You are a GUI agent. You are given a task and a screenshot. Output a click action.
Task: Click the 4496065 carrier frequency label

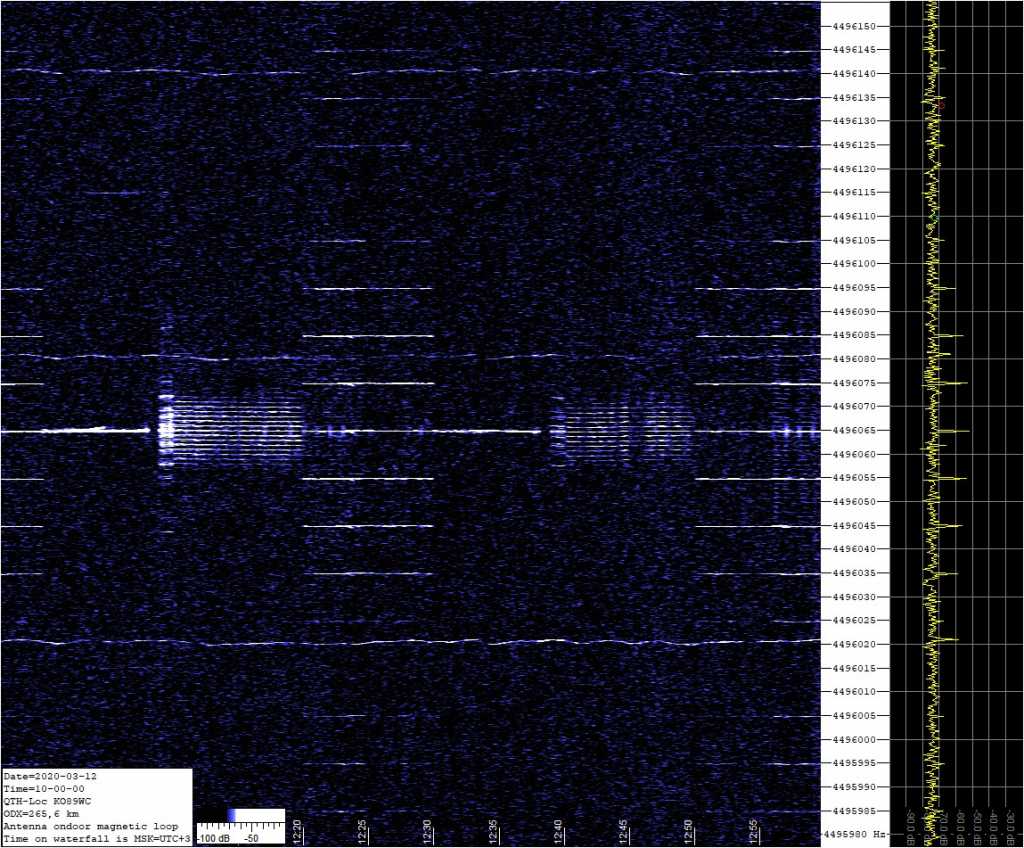tap(854, 431)
